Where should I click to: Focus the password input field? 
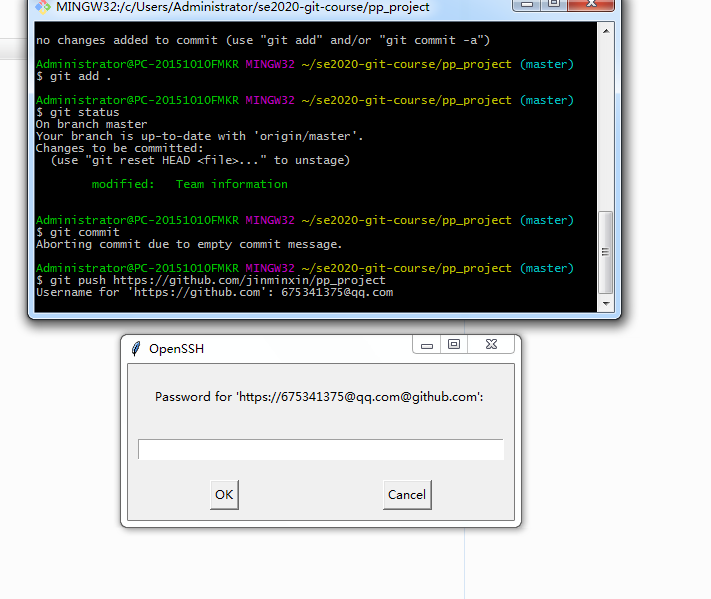click(x=321, y=449)
